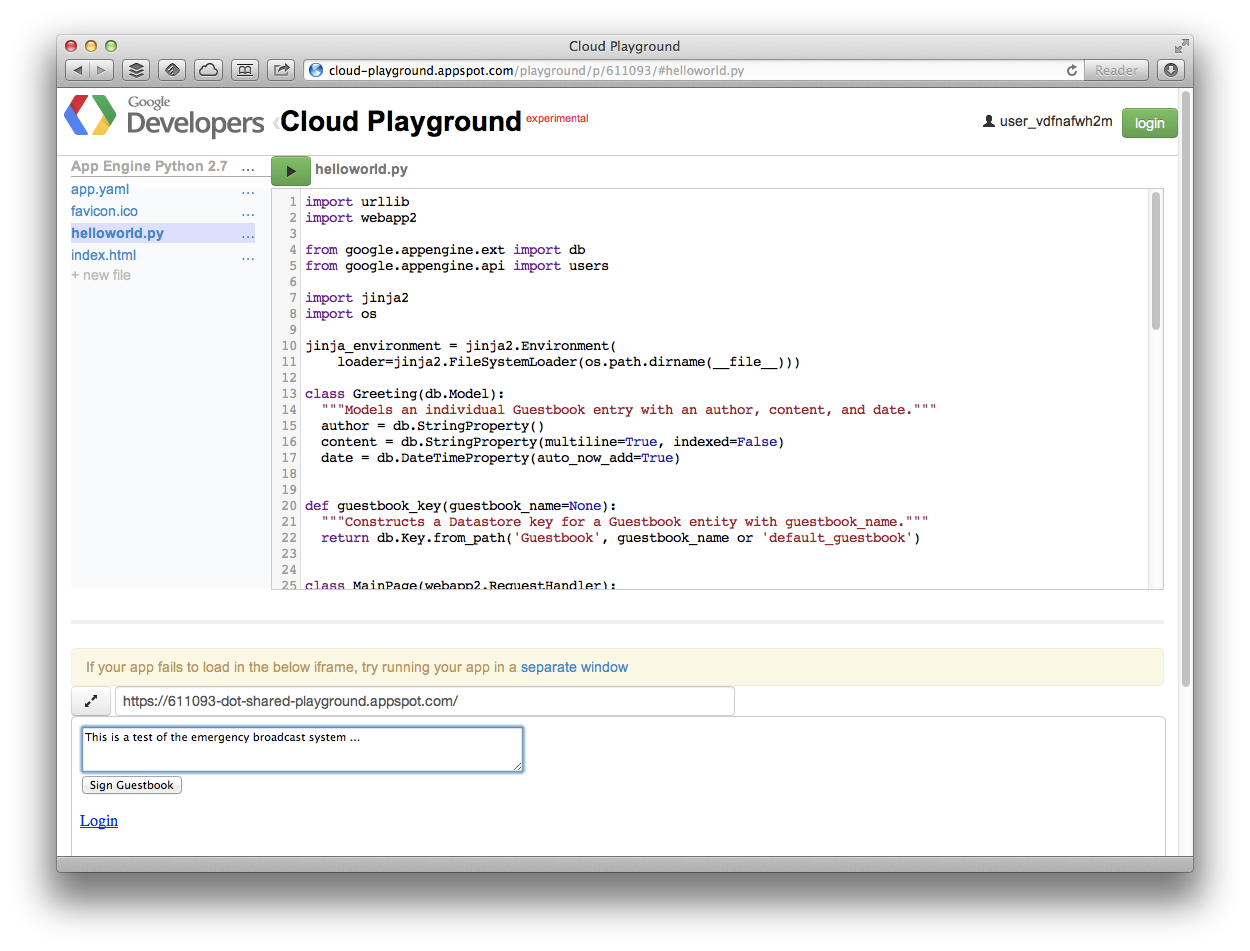Open favicon.ico file
This screenshot has width=1250, height=951.
click(105, 211)
